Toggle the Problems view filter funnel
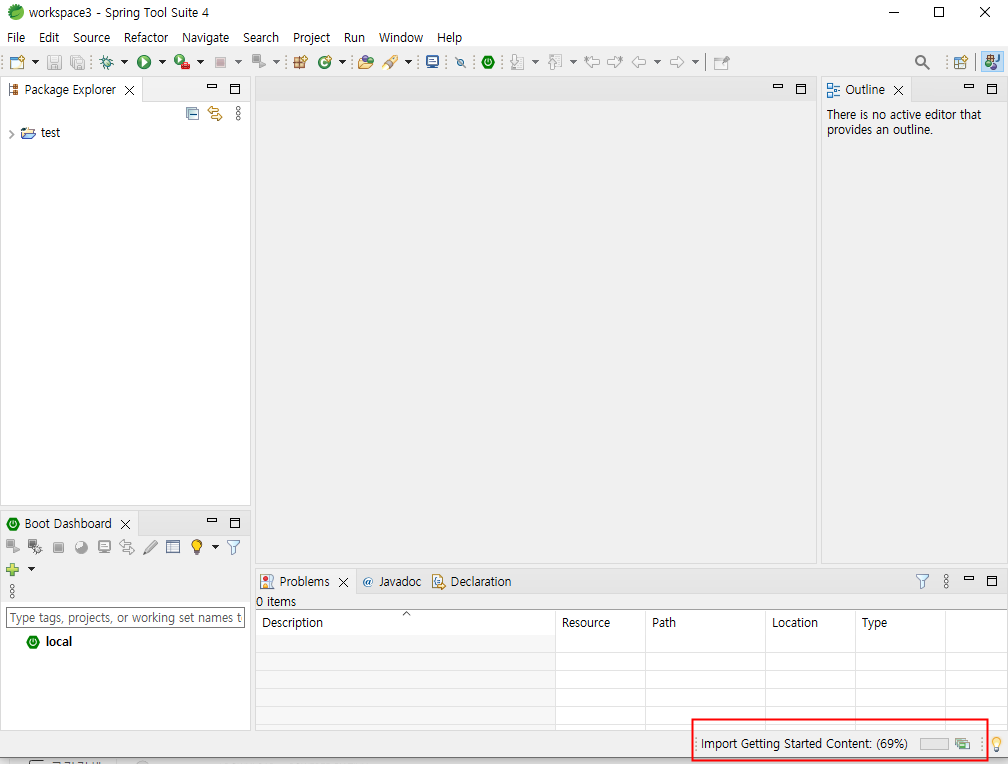This screenshot has height=764, width=1008. [922, 581]
